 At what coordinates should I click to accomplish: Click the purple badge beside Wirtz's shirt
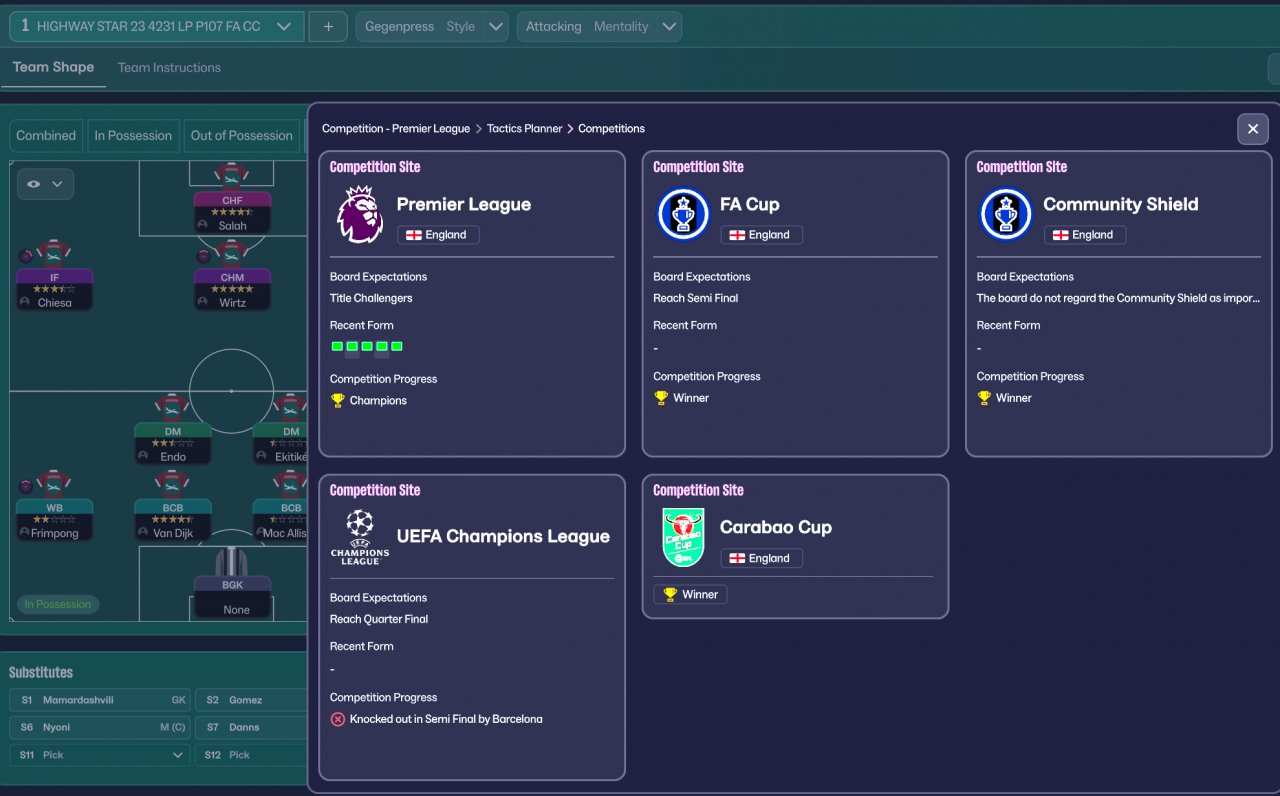pyautogui.click(x=204, y=257)
